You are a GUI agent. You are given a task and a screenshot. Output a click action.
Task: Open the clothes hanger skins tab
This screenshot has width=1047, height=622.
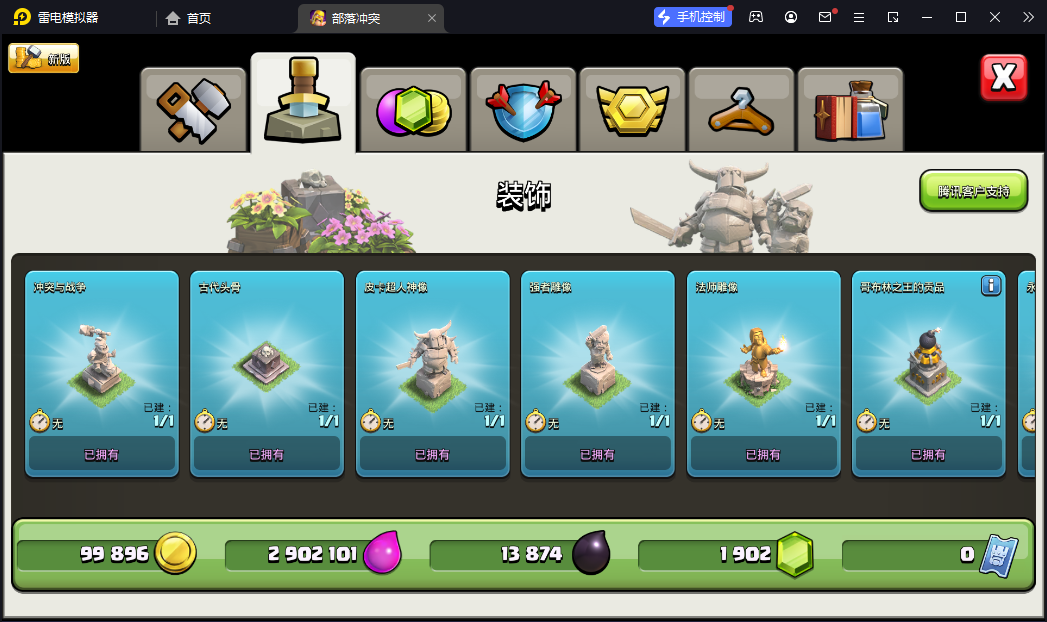pos(741,110)
